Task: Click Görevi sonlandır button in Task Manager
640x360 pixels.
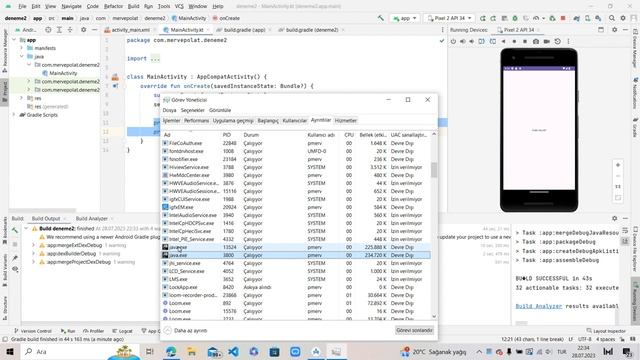Action: coord(414,330)
